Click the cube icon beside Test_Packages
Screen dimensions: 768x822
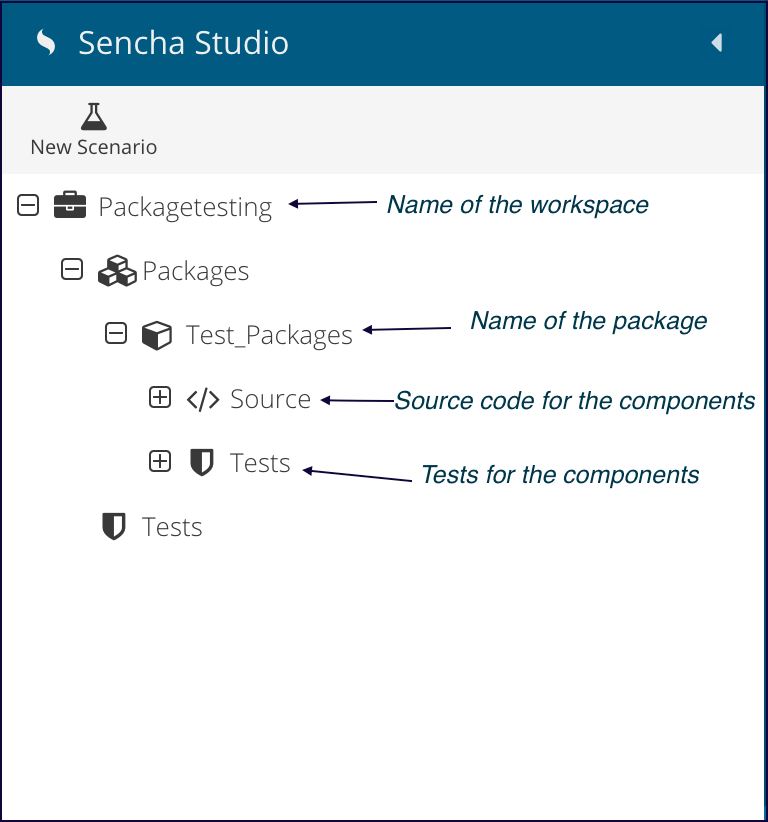(157, 335)
